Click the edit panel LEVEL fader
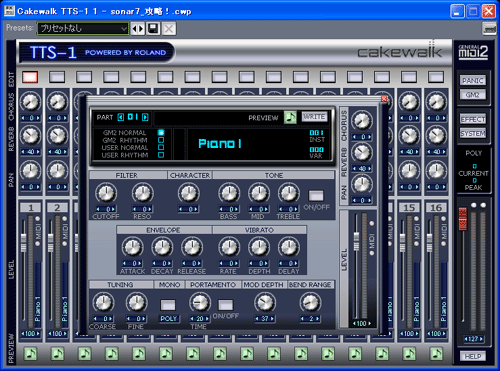Viewport: 500px width, 371px height. coord(357,241)
